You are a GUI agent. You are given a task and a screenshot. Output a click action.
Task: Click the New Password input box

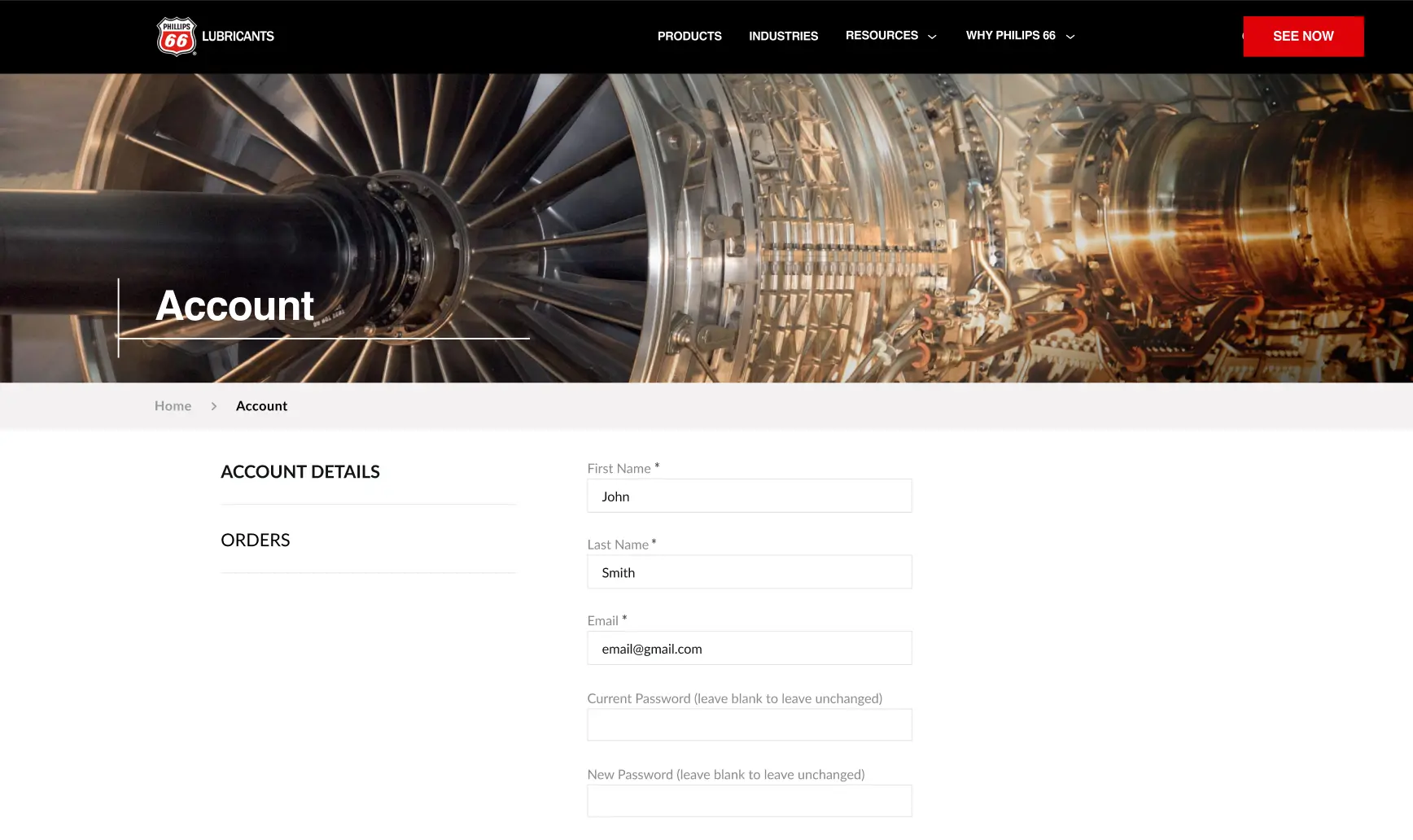click(x=749, y=801)
